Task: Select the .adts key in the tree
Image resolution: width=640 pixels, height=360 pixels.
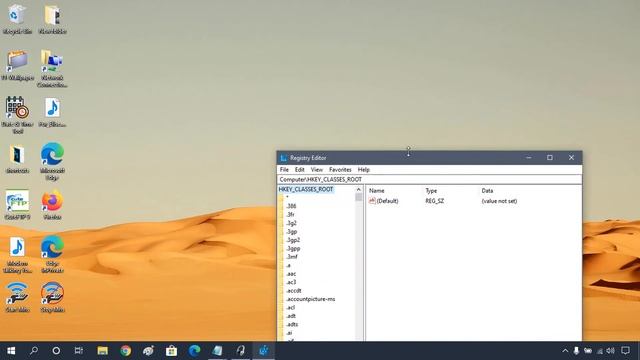Action: (x=291, y=324)
